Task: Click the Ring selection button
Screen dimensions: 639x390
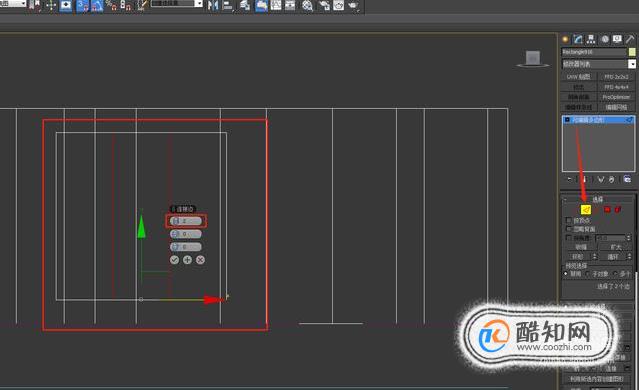Action: coord(578,257)
